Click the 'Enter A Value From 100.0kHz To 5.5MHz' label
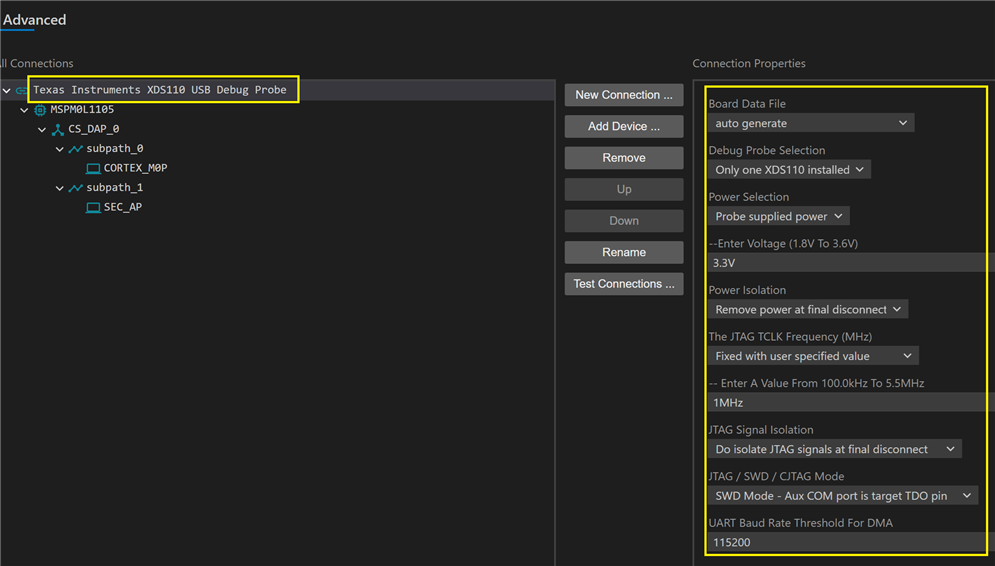 [816, 383]
